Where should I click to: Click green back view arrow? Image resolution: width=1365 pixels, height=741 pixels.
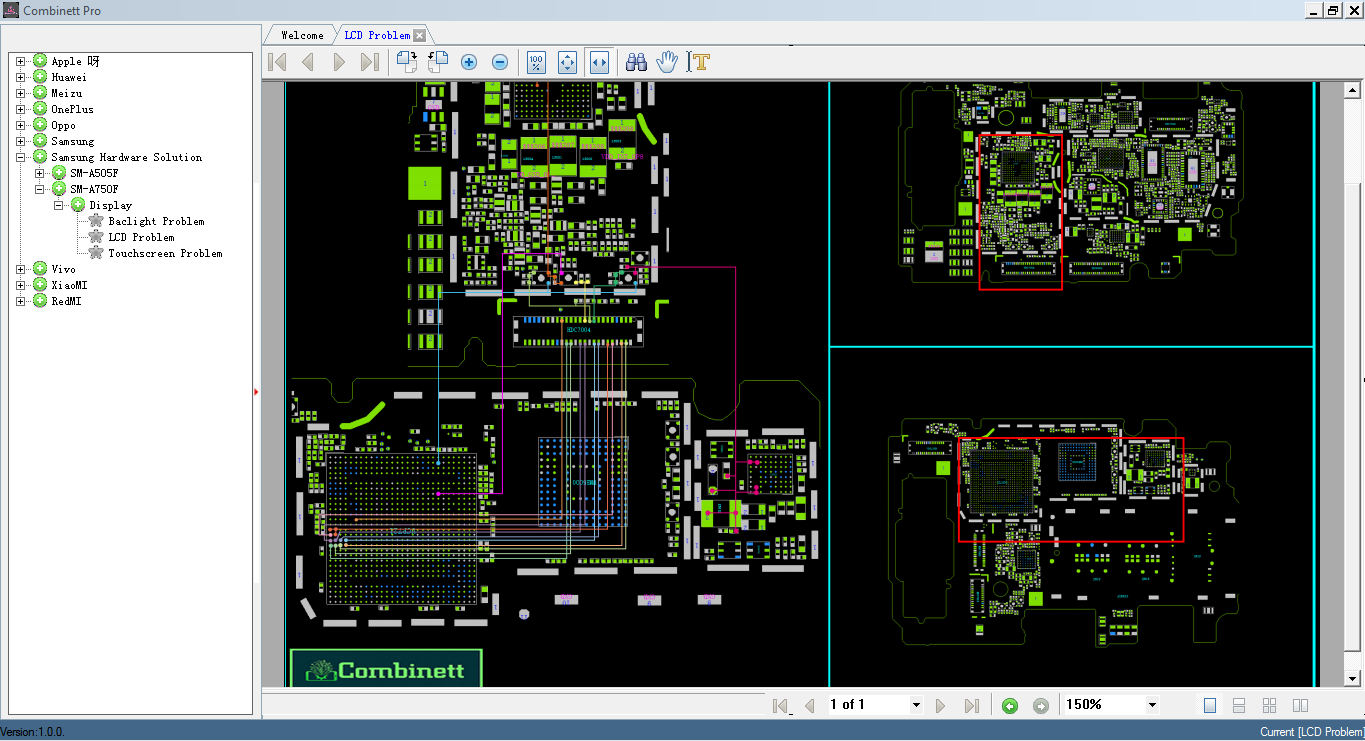pos(1010,706)
